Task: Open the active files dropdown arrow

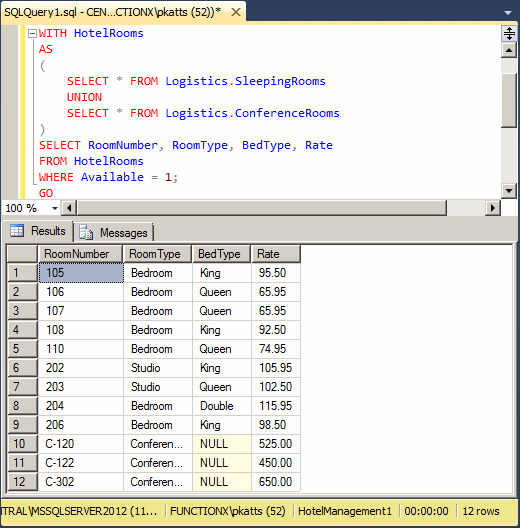Action: [508, 13]
